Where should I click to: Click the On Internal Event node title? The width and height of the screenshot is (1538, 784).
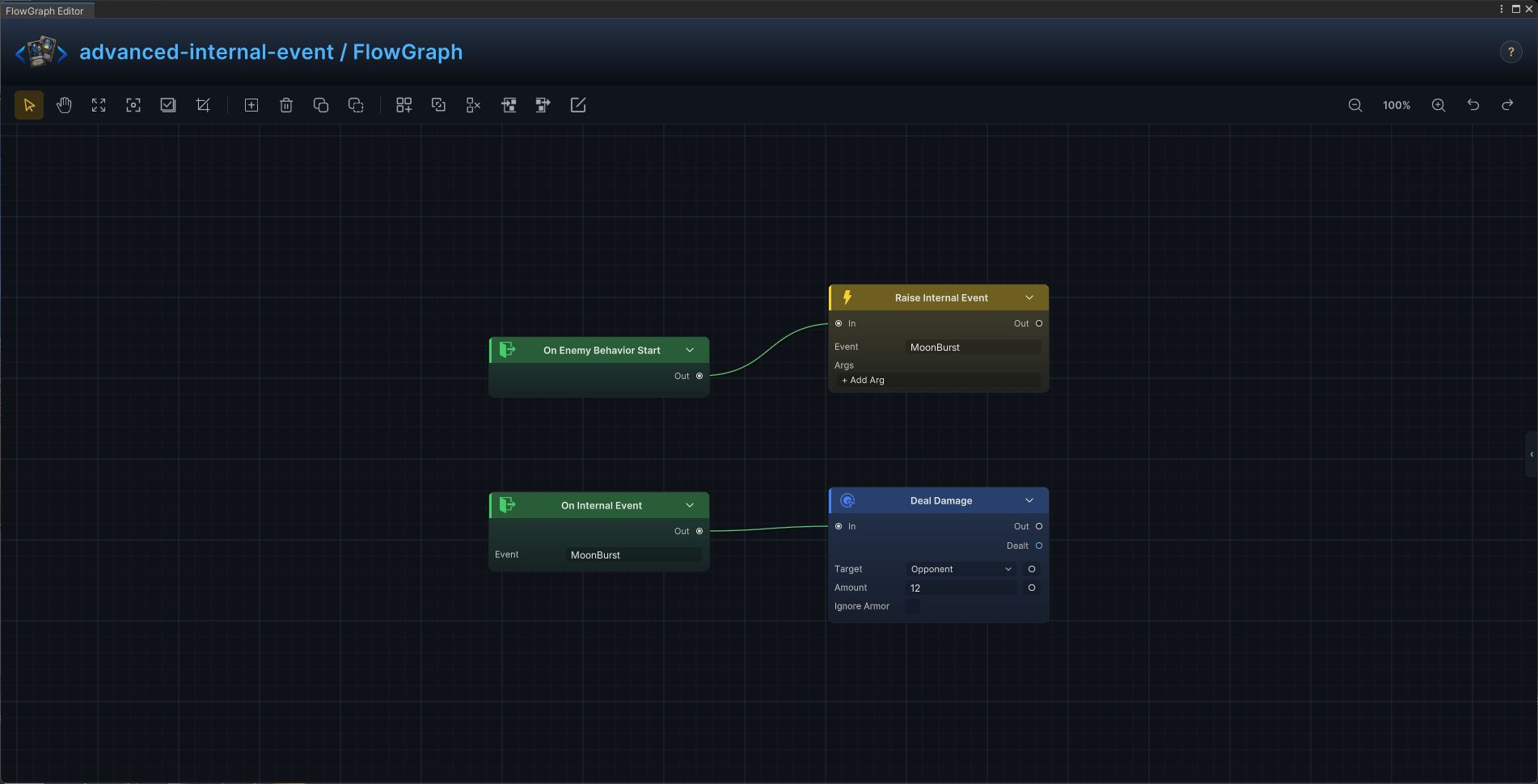(x=602, y=506)
